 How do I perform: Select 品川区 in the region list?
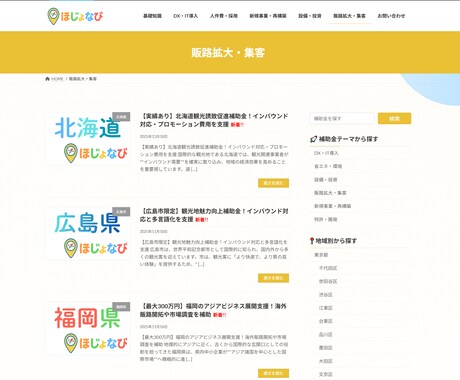point(326,335)
